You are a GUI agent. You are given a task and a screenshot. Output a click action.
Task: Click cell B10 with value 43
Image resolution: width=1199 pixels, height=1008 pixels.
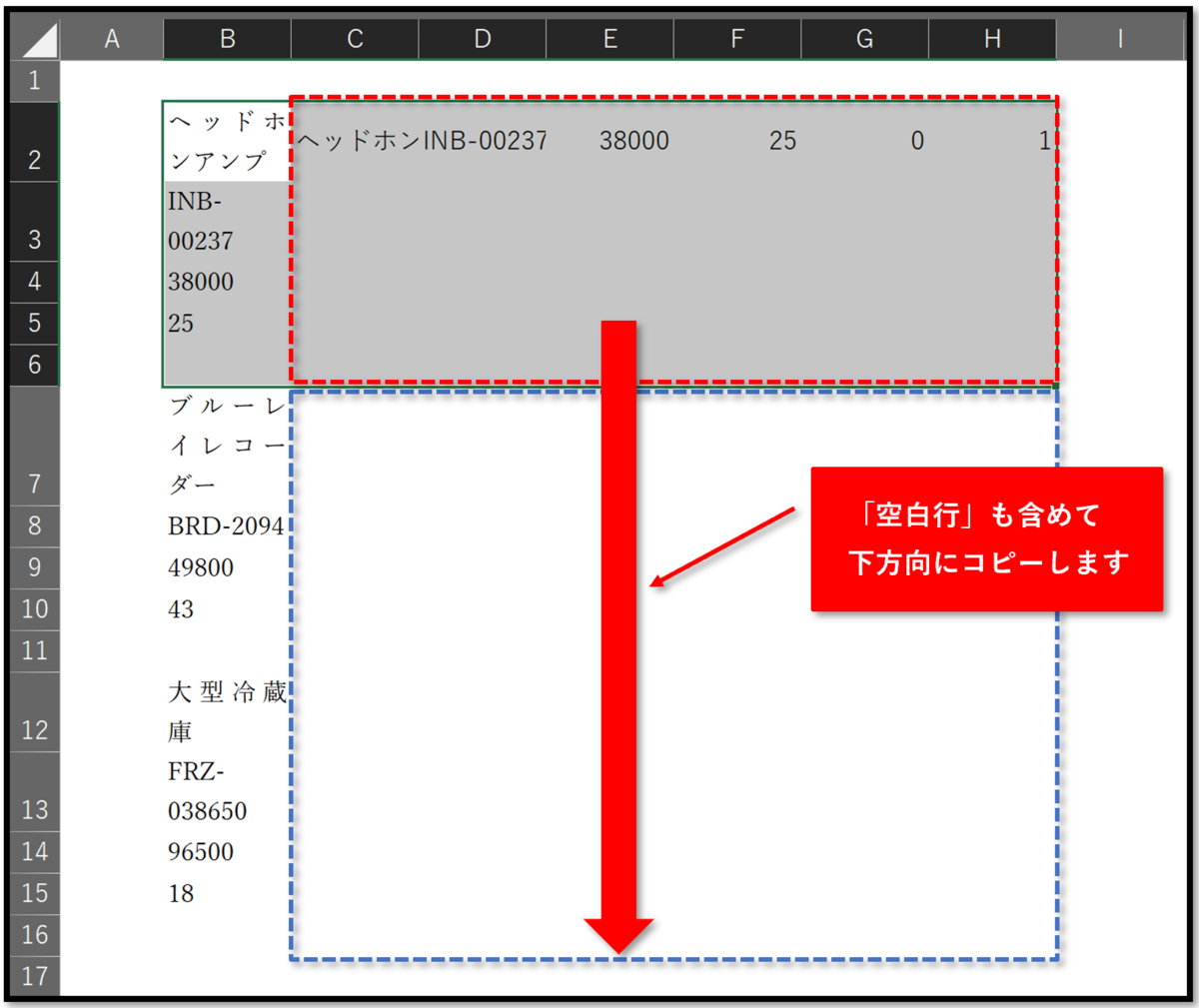click(227, 609)
